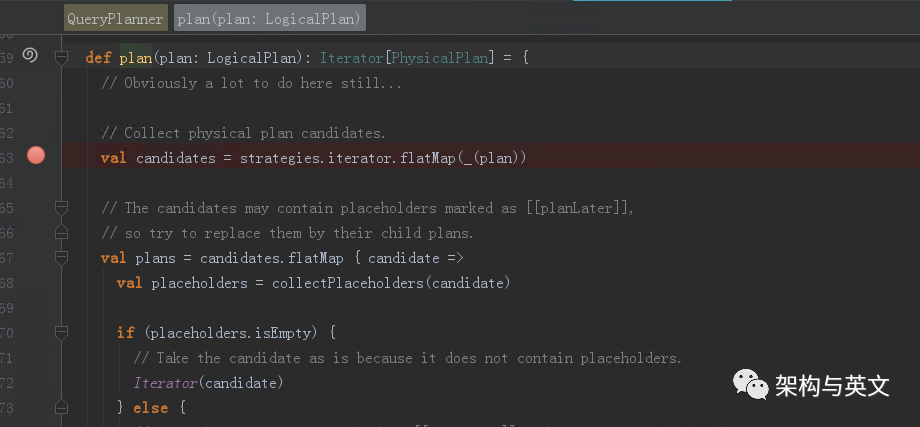Image resolution: width=920 pixels, height=427 pixels.
Task: Select the QueryPlanner breadcrumb
Action: point(116,18)
